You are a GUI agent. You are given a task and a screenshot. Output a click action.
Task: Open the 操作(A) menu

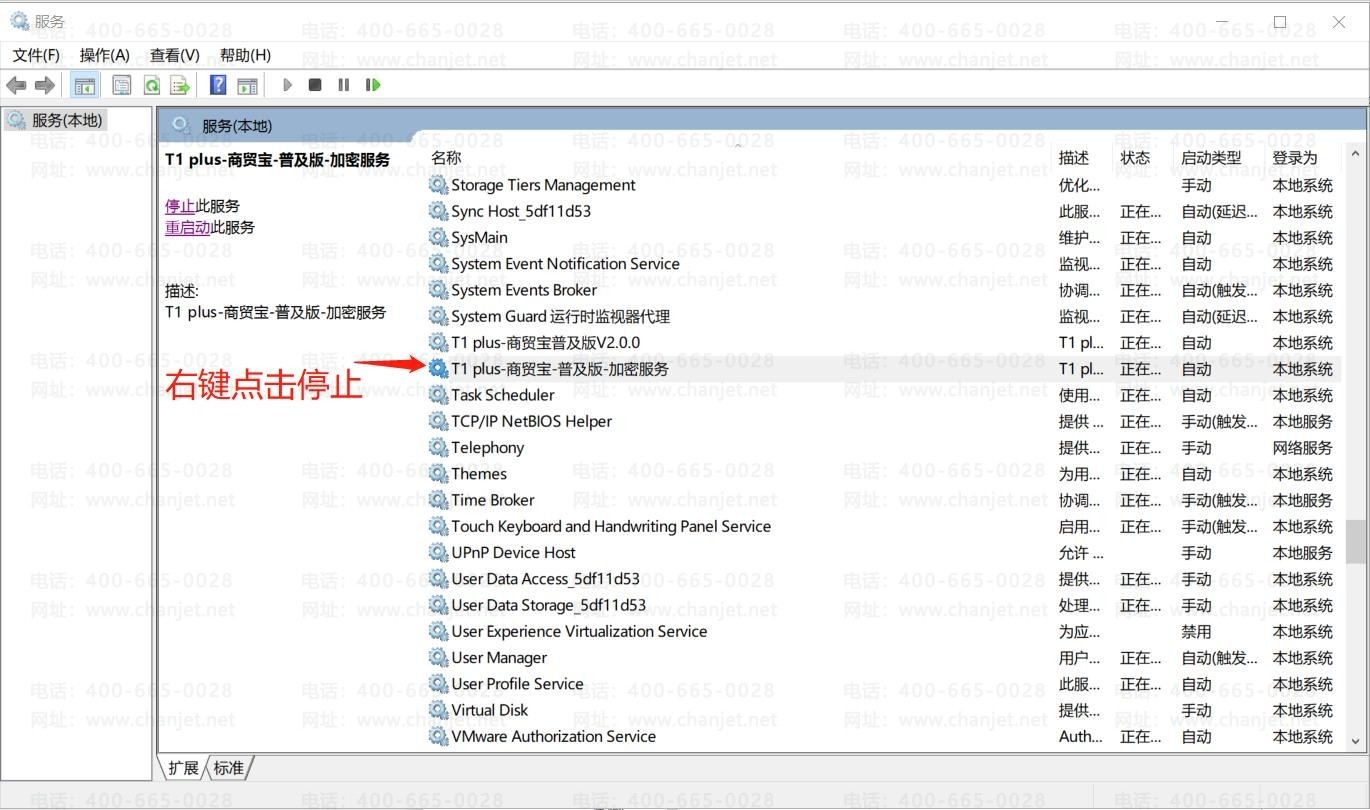104,55
